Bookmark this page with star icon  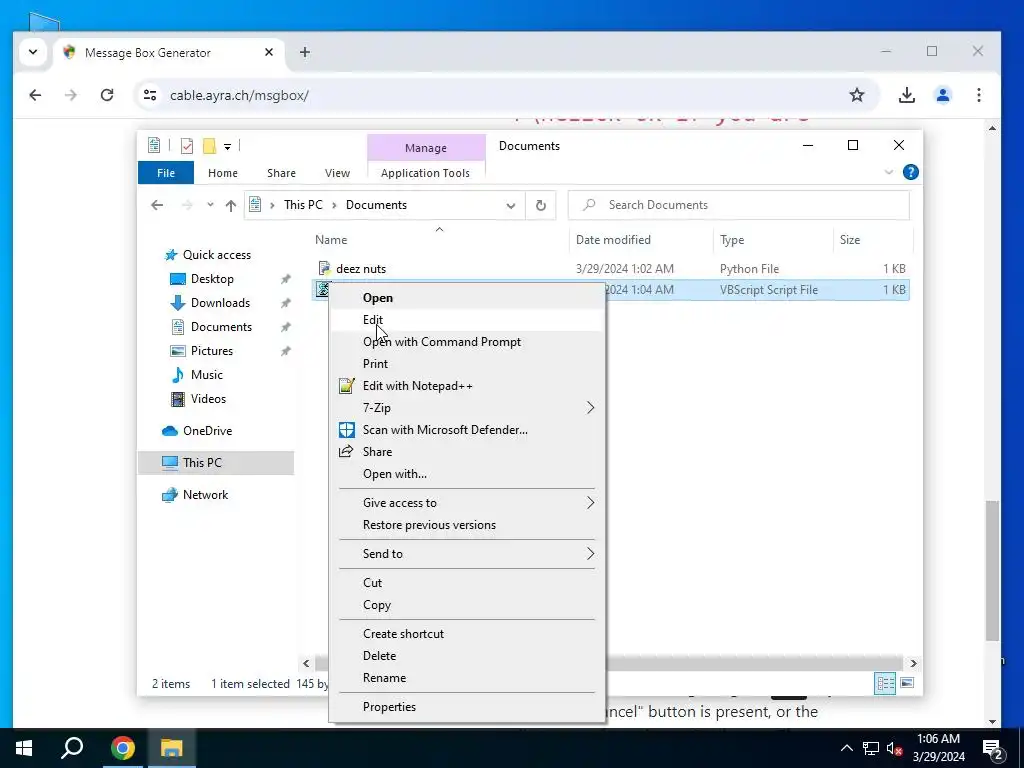857,95
